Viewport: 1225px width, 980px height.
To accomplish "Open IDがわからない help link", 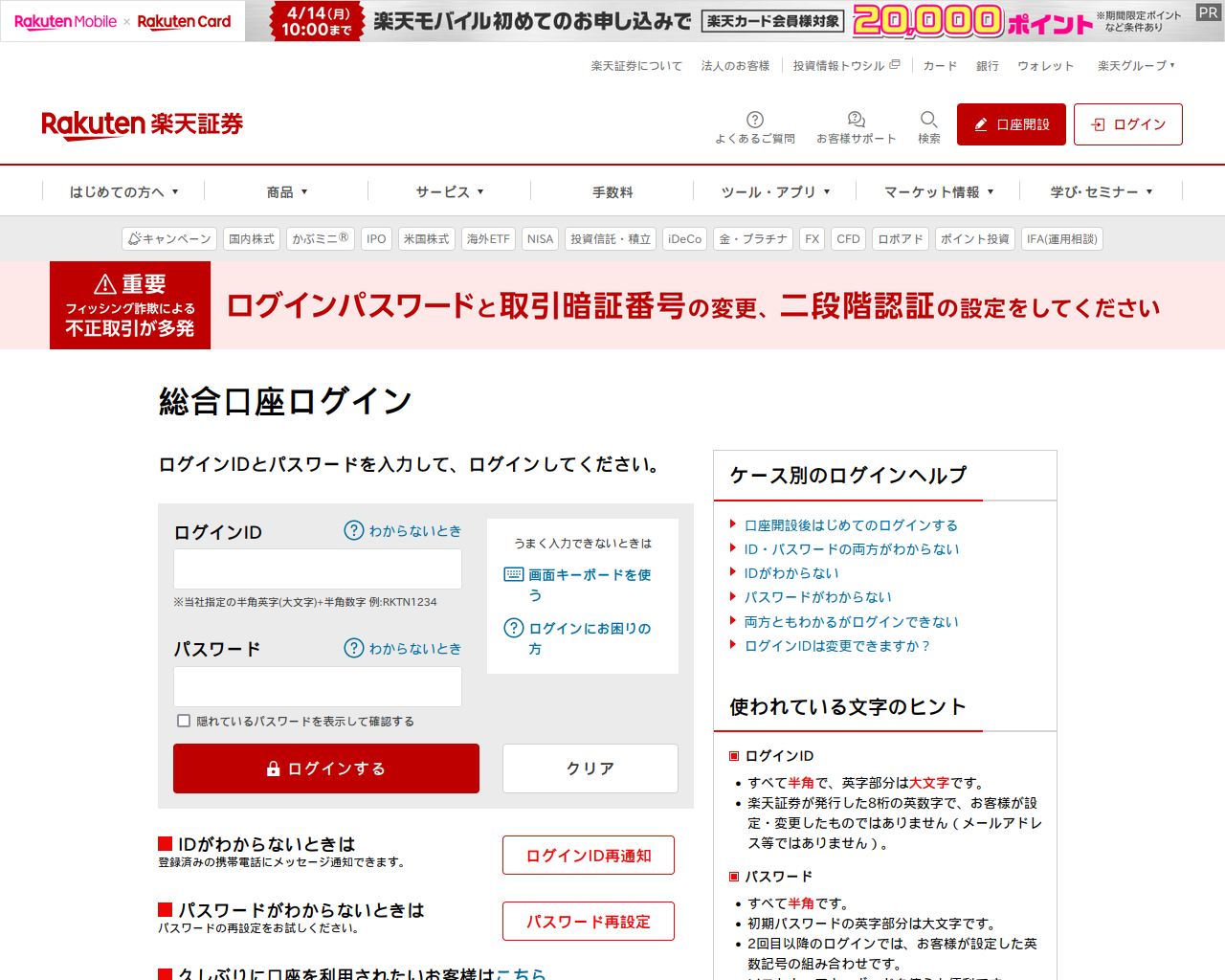I will (791, 573).
